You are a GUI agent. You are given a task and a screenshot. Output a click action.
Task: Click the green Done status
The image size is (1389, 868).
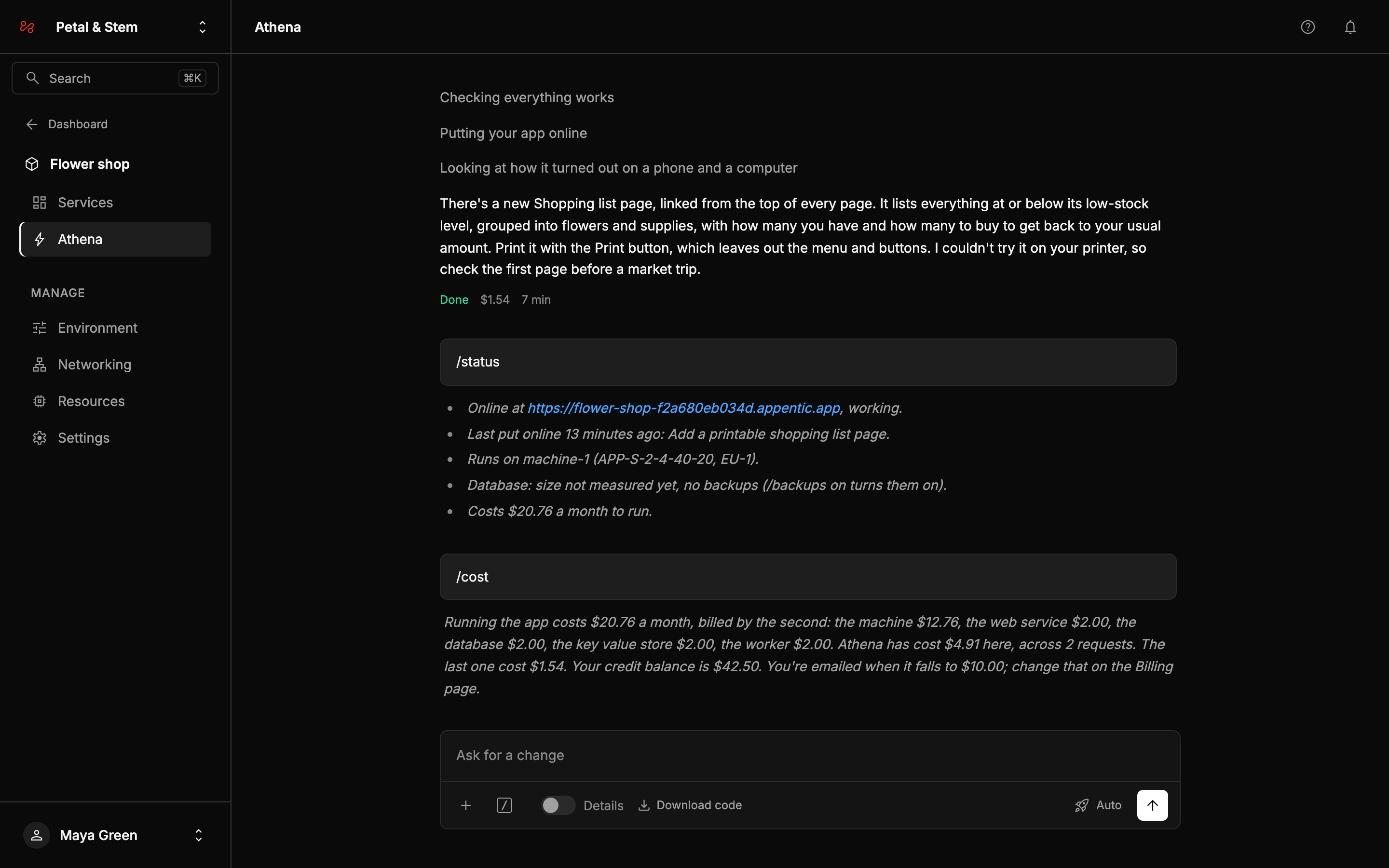point(454,299)
